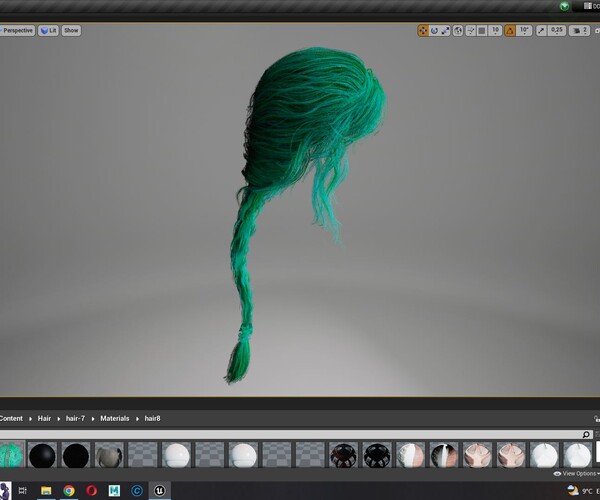The height and width of the screenshot is (500, 600).
Task: Select the matte black sphere material thumbnail
Action: (76, 455)
